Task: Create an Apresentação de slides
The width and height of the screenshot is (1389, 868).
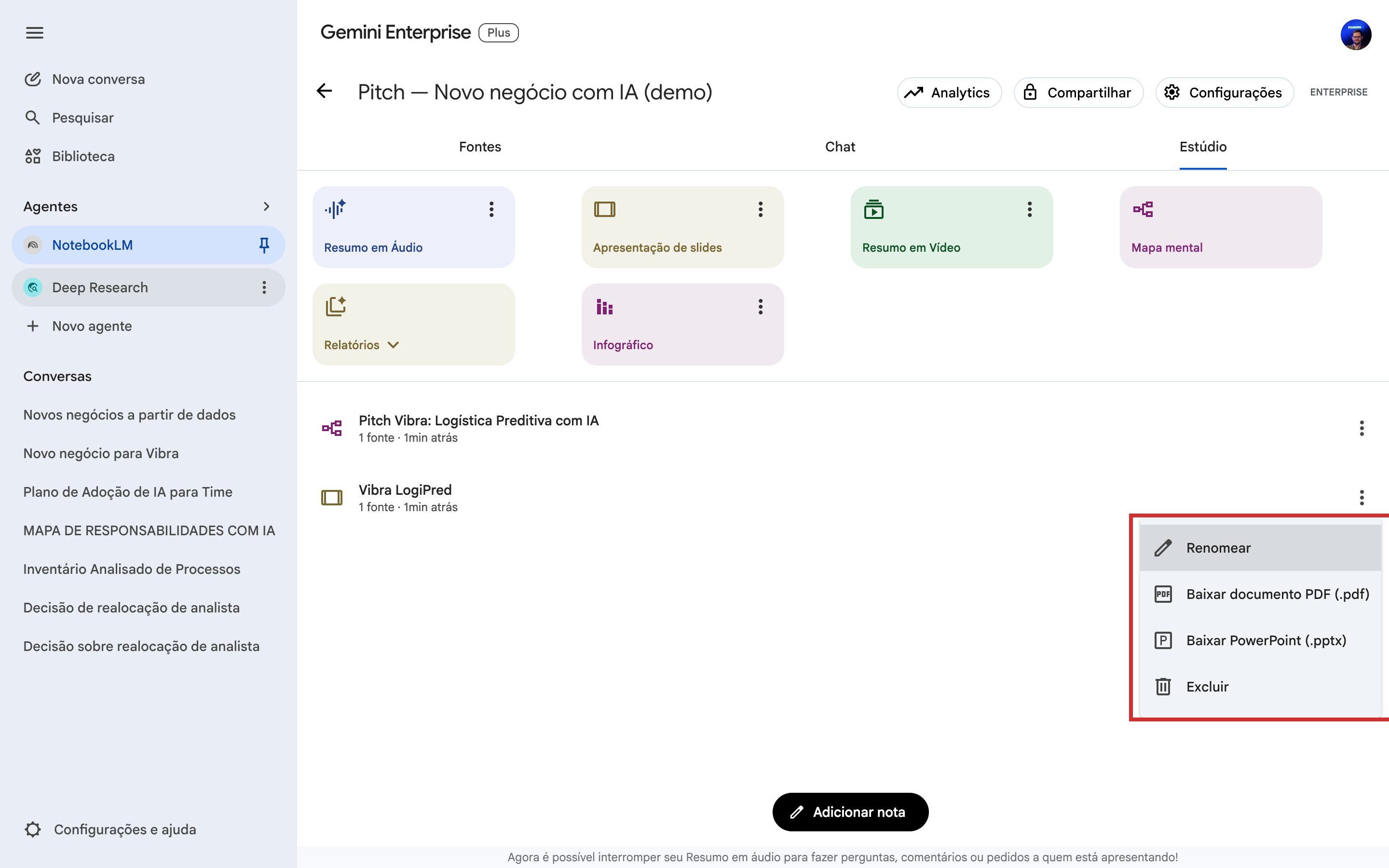Action: coord(682,227)
